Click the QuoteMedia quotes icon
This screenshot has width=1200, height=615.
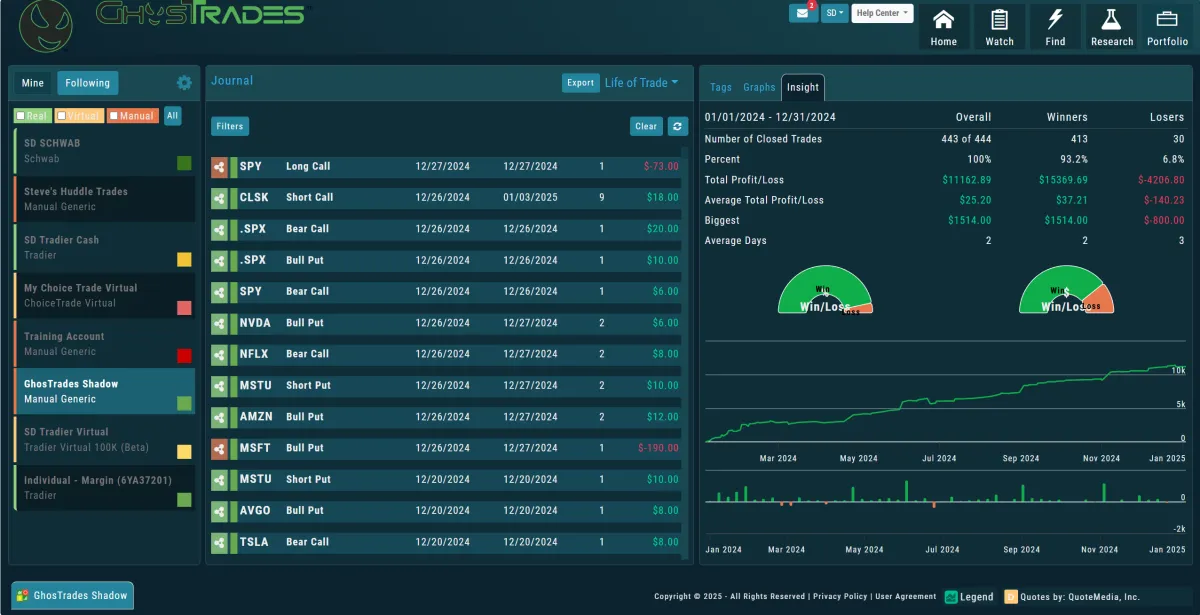click(x=1011, y=597)
